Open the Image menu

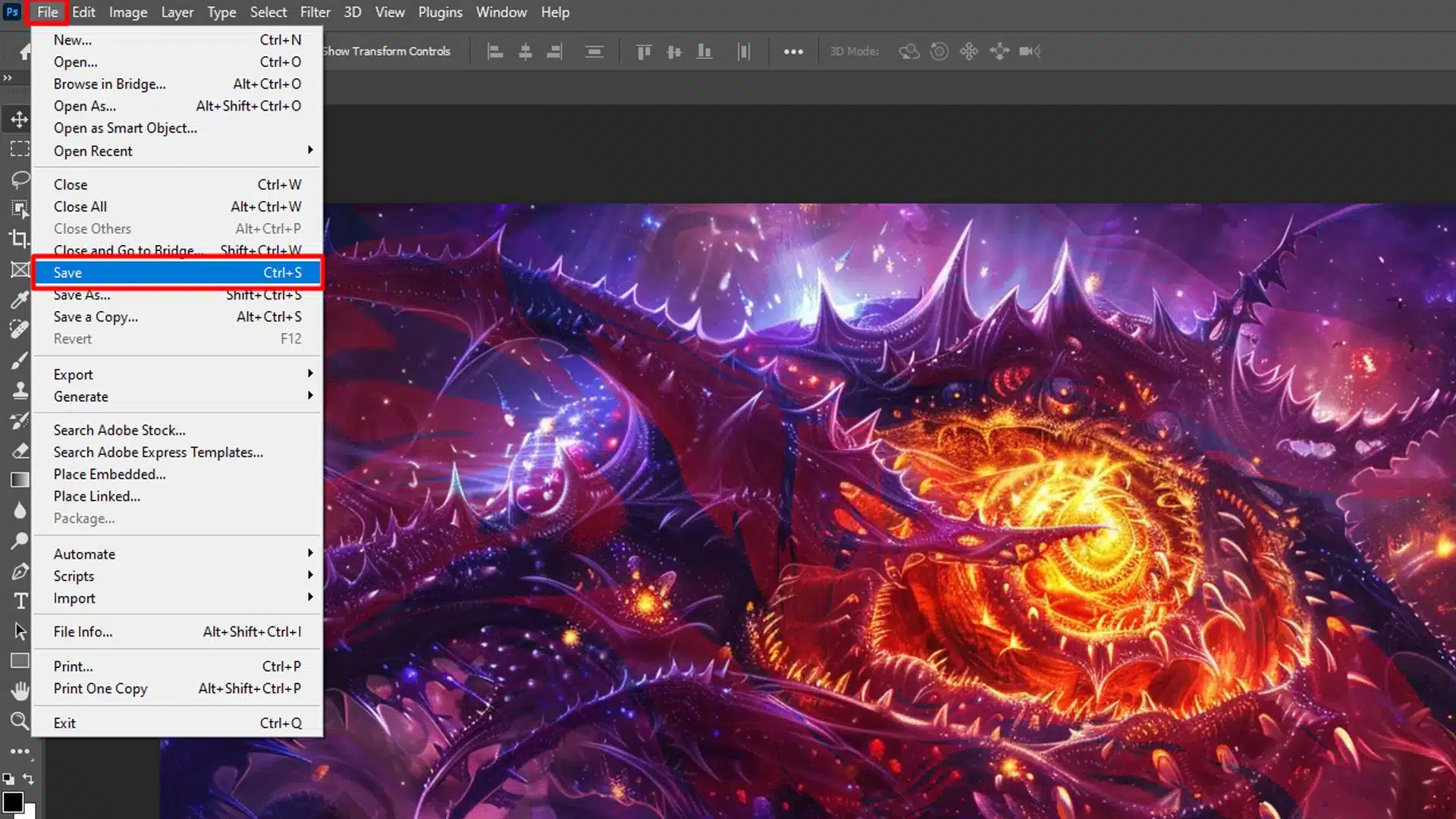click(127, 12)
